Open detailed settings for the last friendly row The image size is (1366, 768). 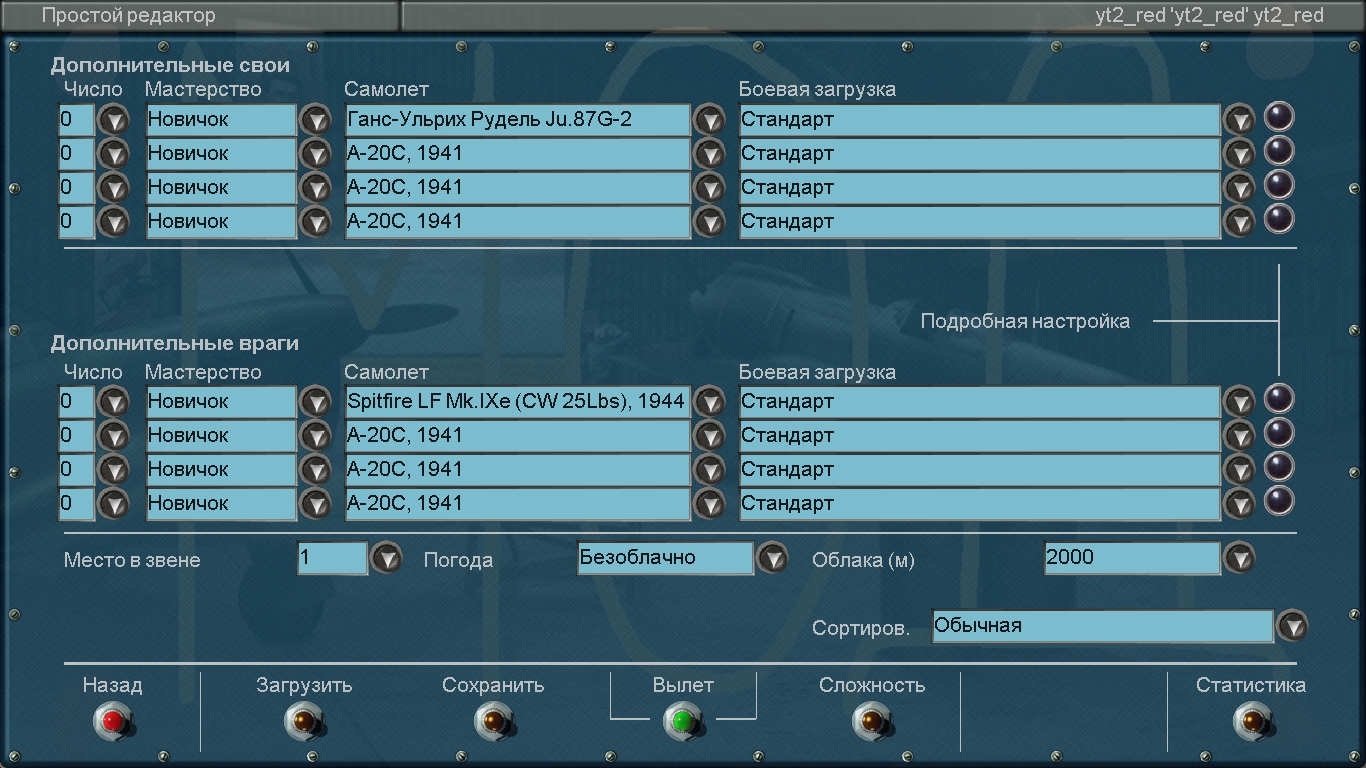pos(1279,219)
